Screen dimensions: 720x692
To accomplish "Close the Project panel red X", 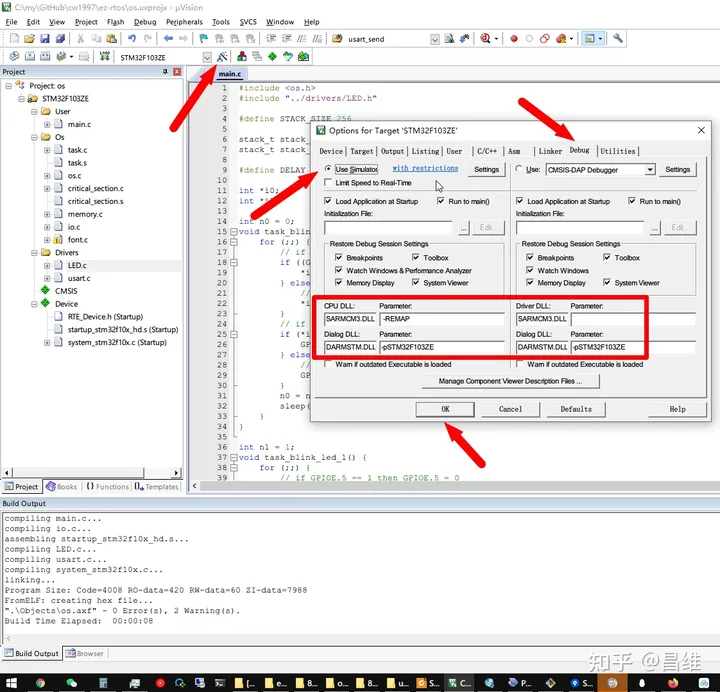I will pos(177,72).
